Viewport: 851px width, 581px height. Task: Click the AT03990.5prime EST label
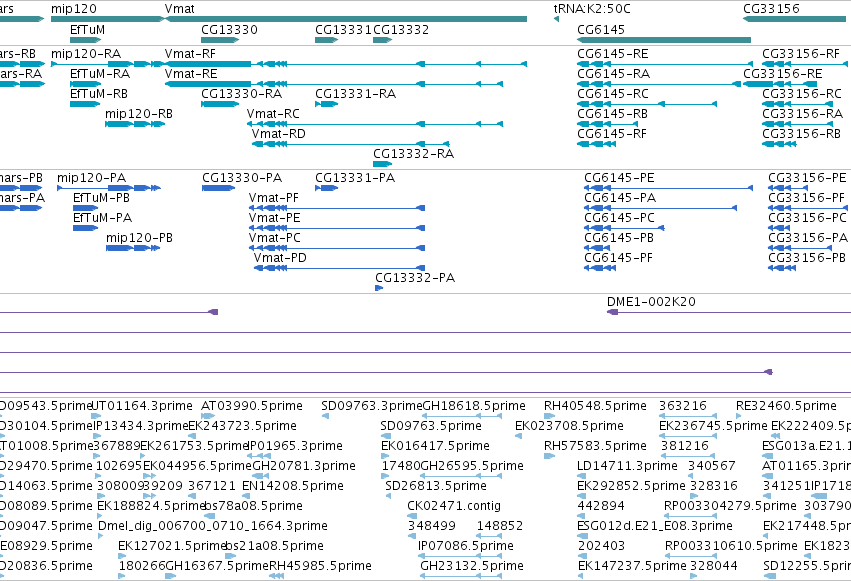(x=252, y=406)
